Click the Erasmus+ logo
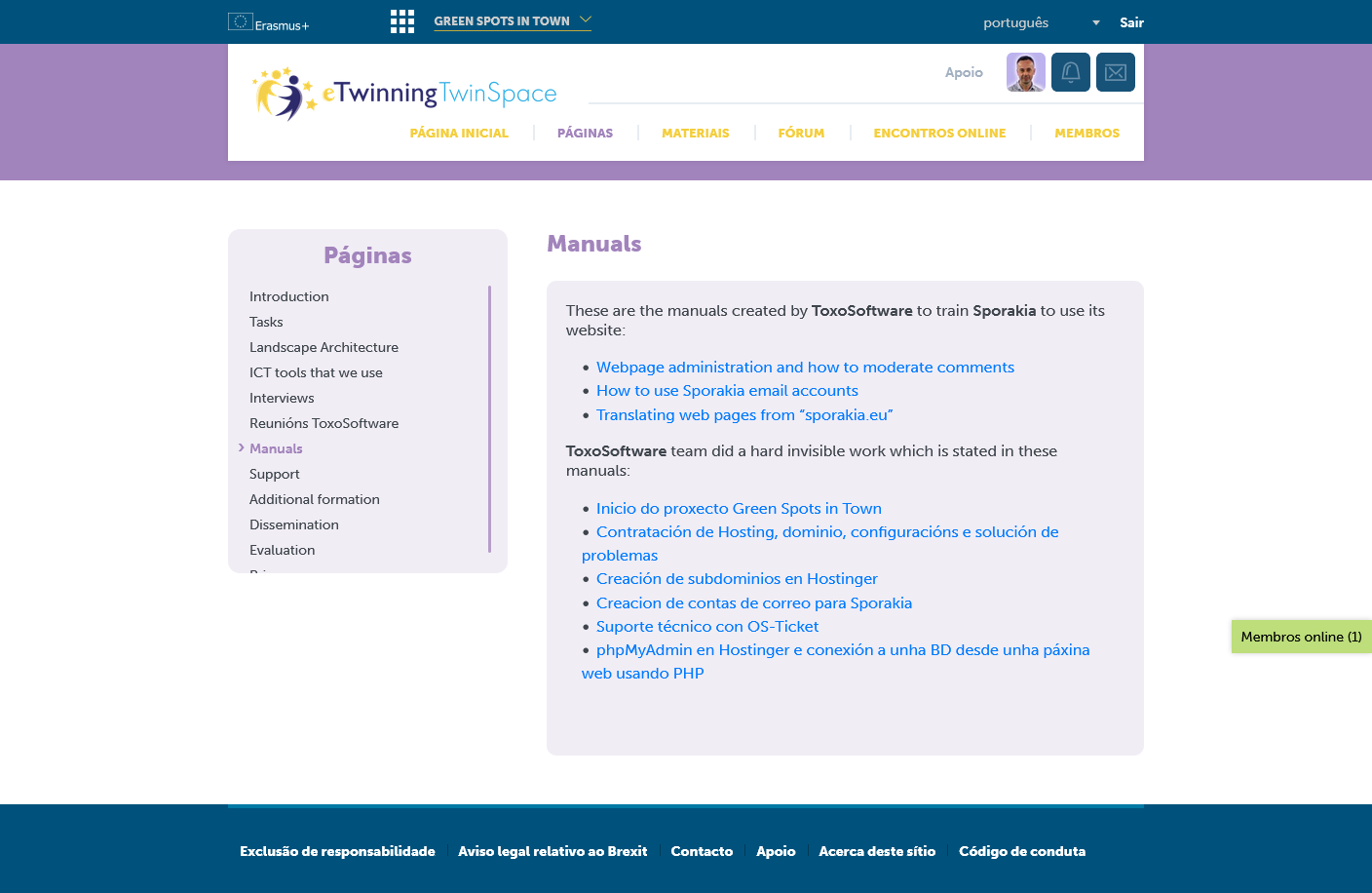Viewport: 1372px width, 893px height. [268, 22]
